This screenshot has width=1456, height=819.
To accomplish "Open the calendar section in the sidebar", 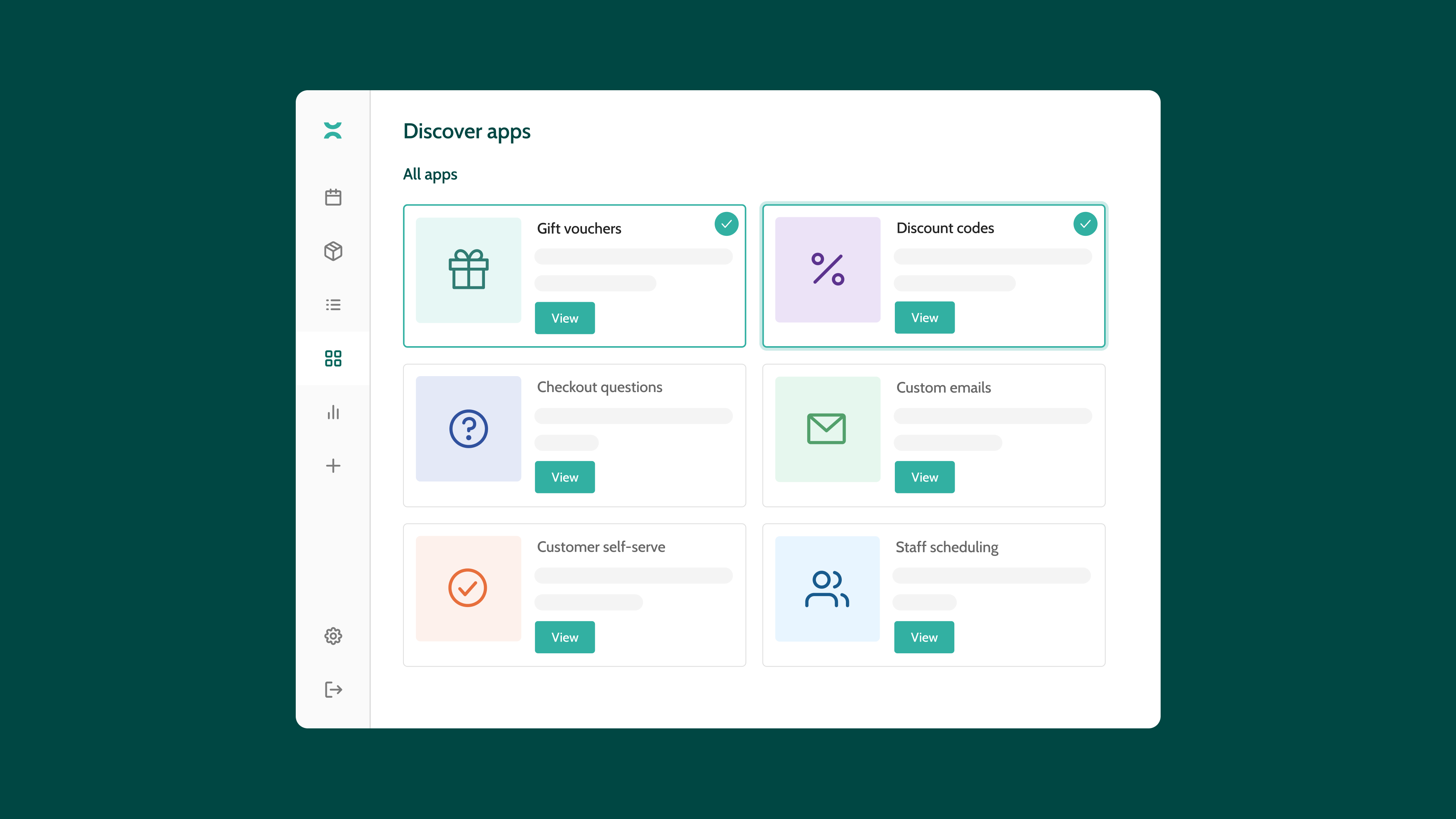I will pyautogui.click(x=334, y=197).
